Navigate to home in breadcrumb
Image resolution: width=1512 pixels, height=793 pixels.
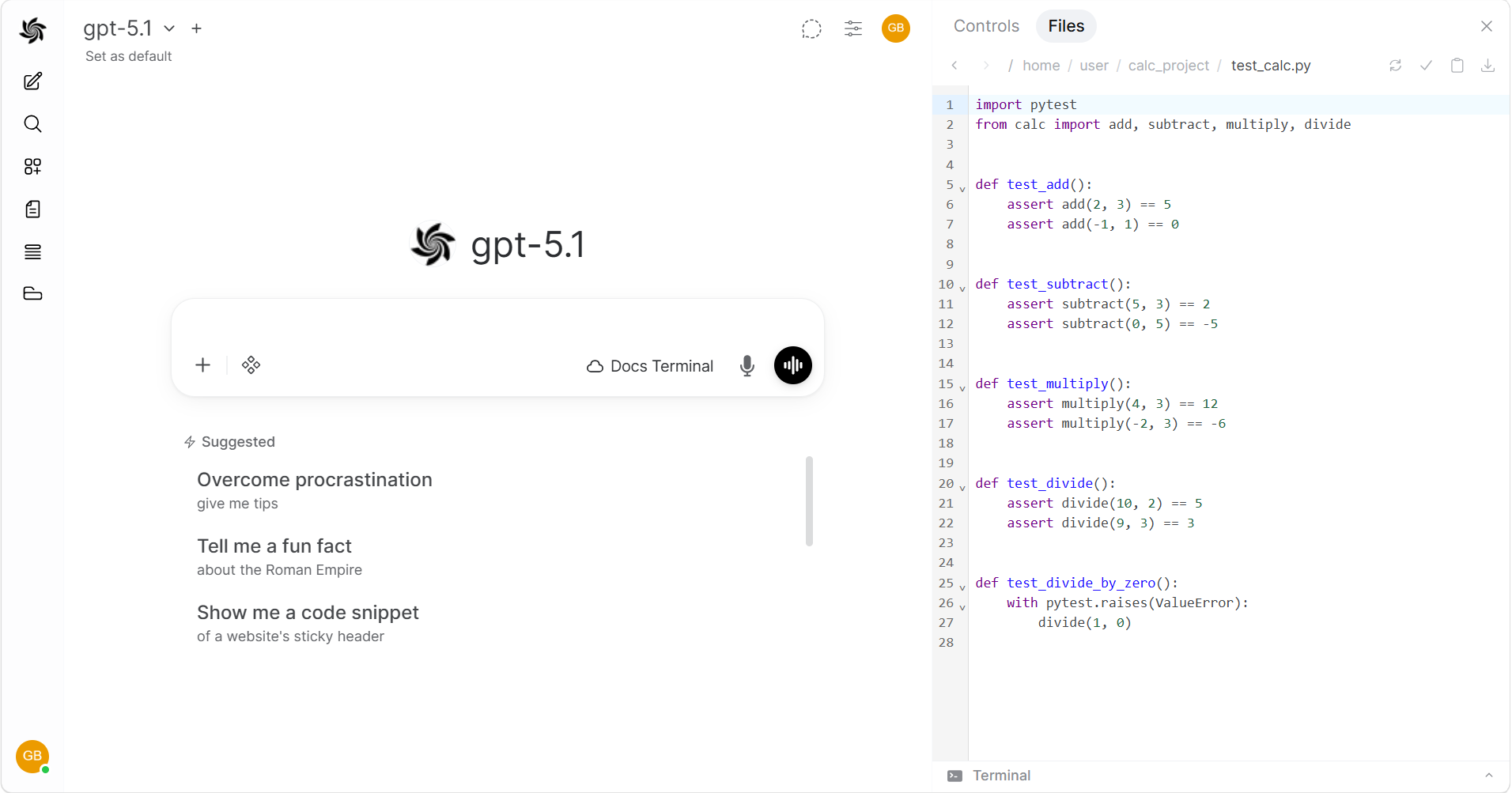(x=1041, y=66)
